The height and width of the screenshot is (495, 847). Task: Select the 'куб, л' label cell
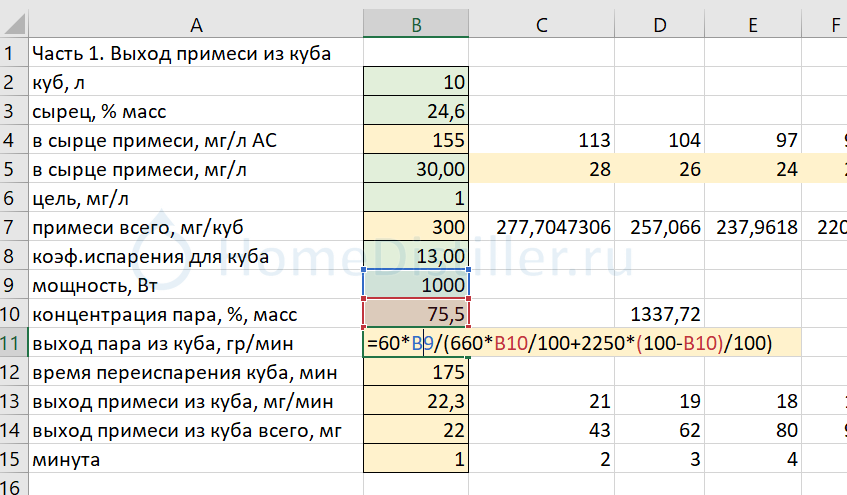[x=196, y=82]
